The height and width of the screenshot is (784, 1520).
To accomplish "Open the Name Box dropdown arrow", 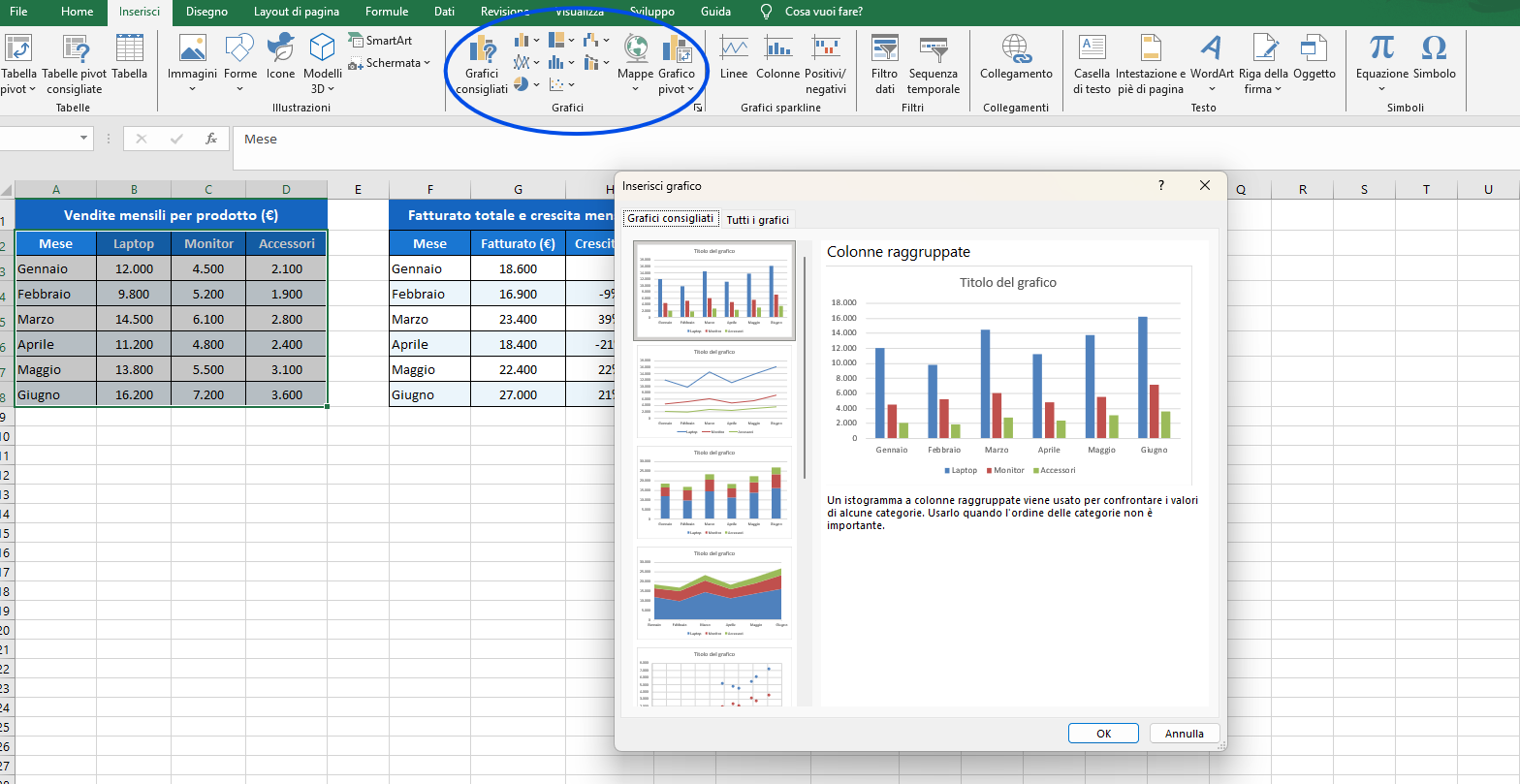I will 83,139.
